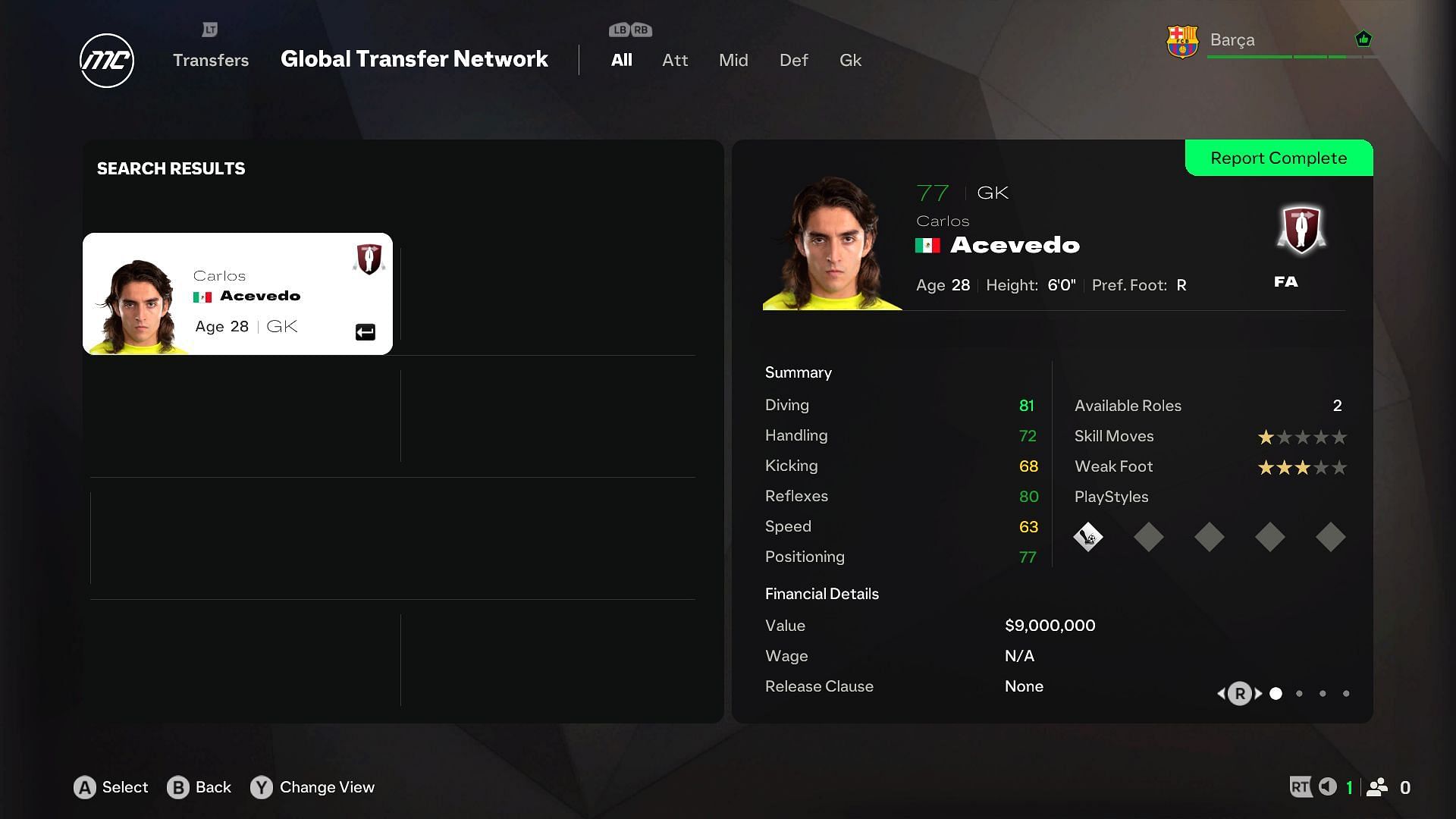
Task: Select player card for Carlos Acevedo
Action: pos(237,294)
